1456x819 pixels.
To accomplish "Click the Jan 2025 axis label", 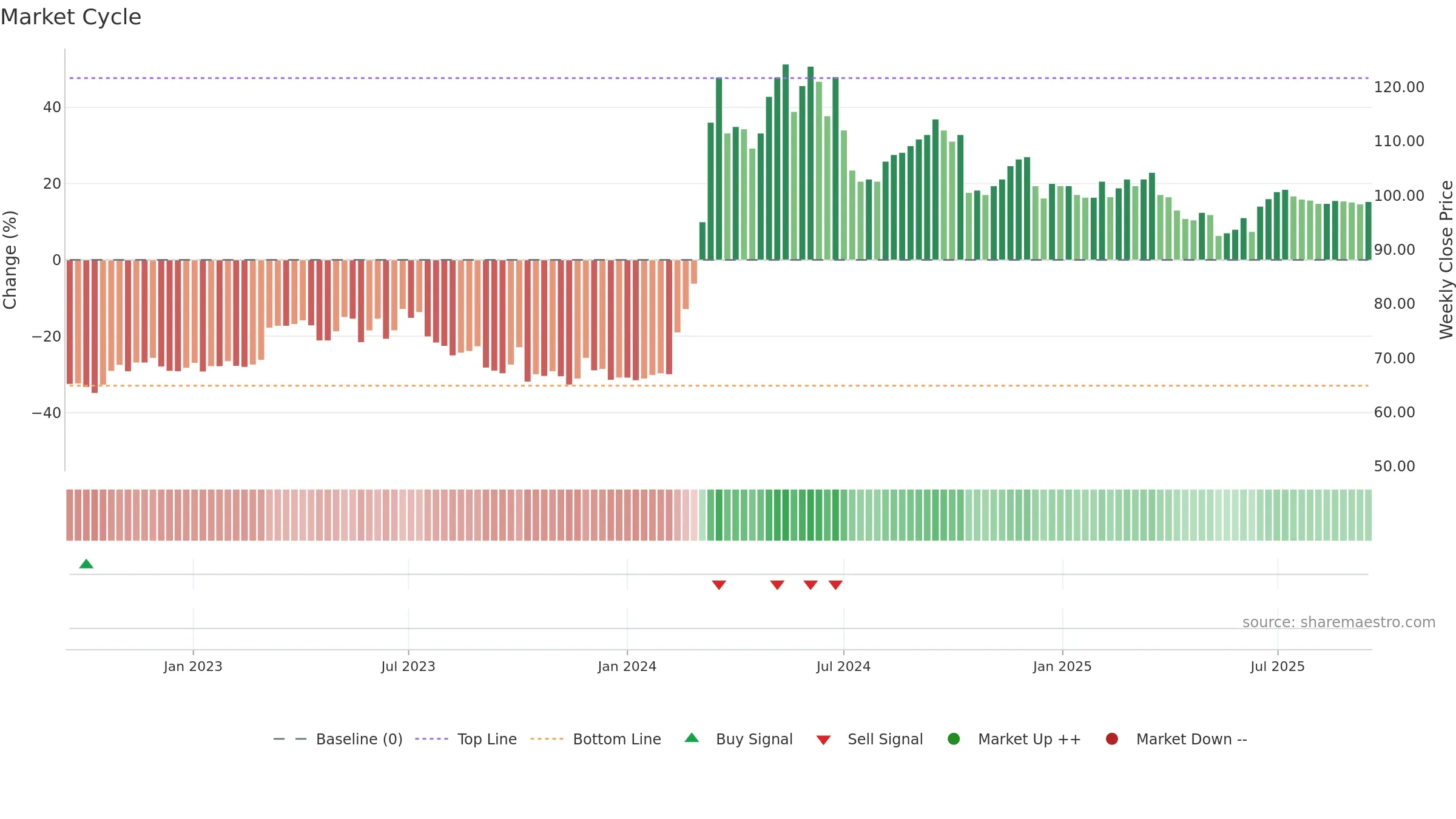I will (1062, 667).
